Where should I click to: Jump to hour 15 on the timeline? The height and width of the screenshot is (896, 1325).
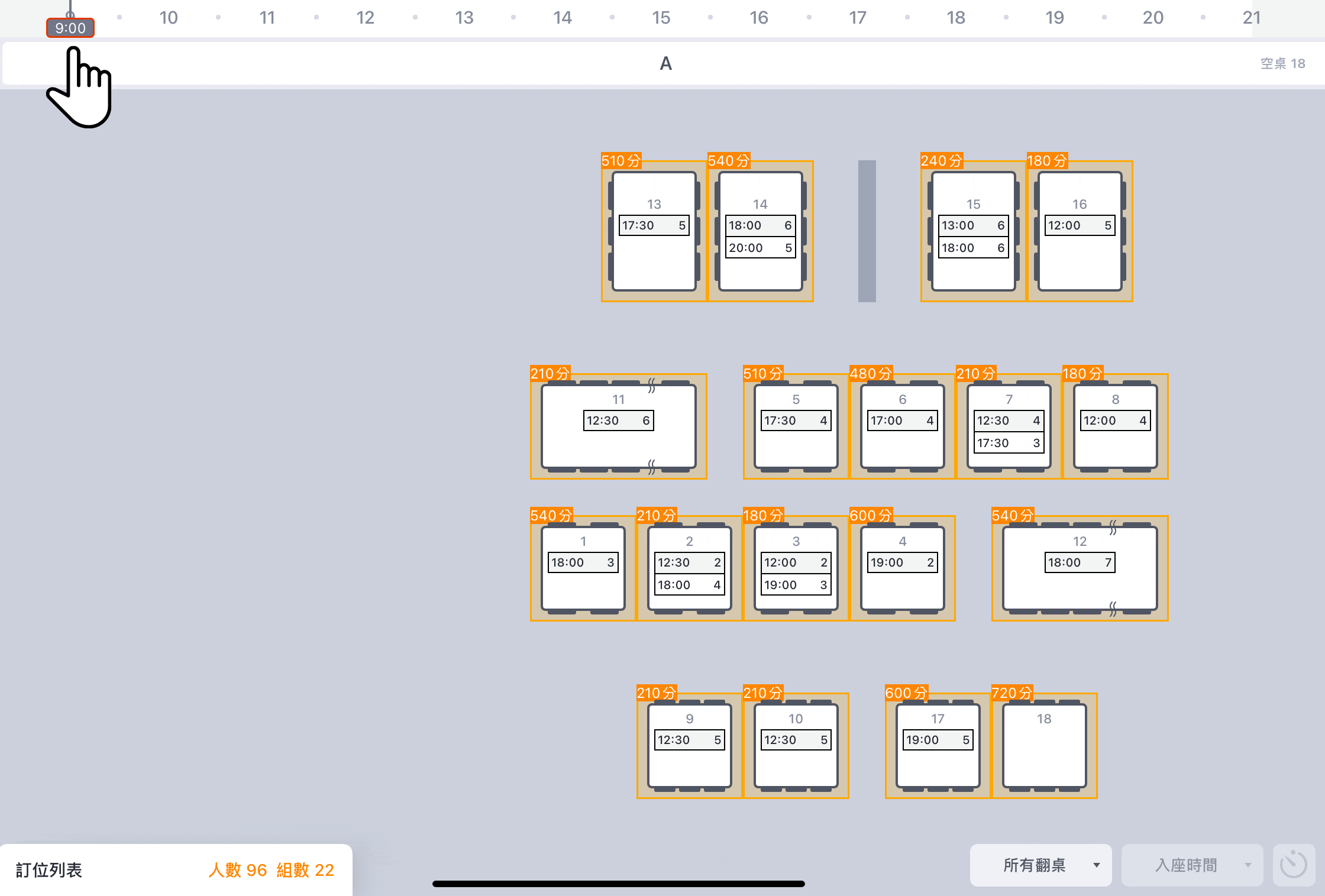(x=661, y=18)
